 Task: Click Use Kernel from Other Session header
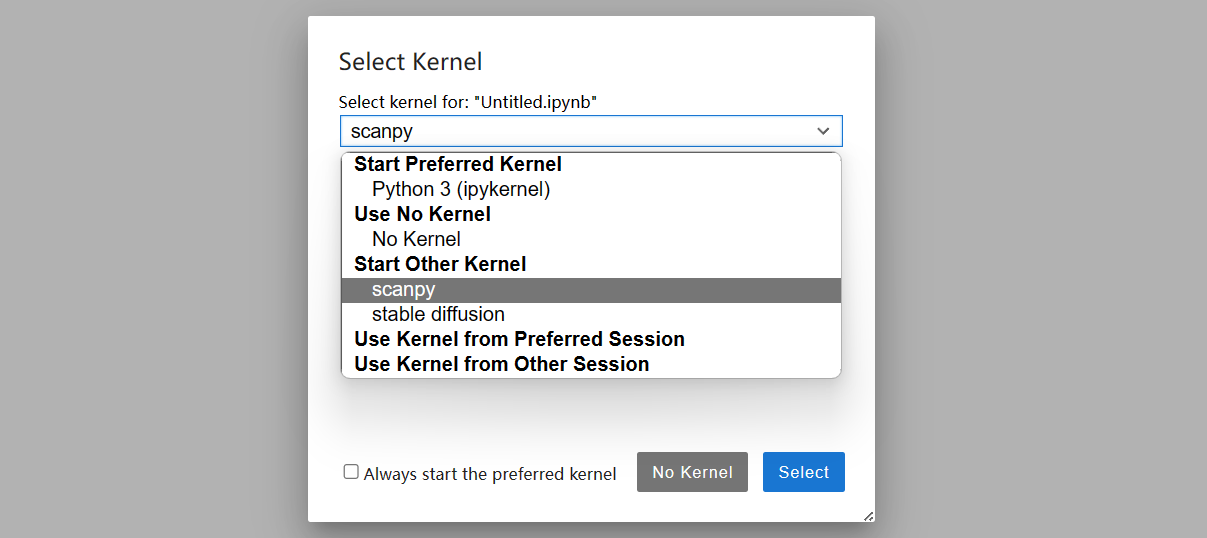pos(502,364)
